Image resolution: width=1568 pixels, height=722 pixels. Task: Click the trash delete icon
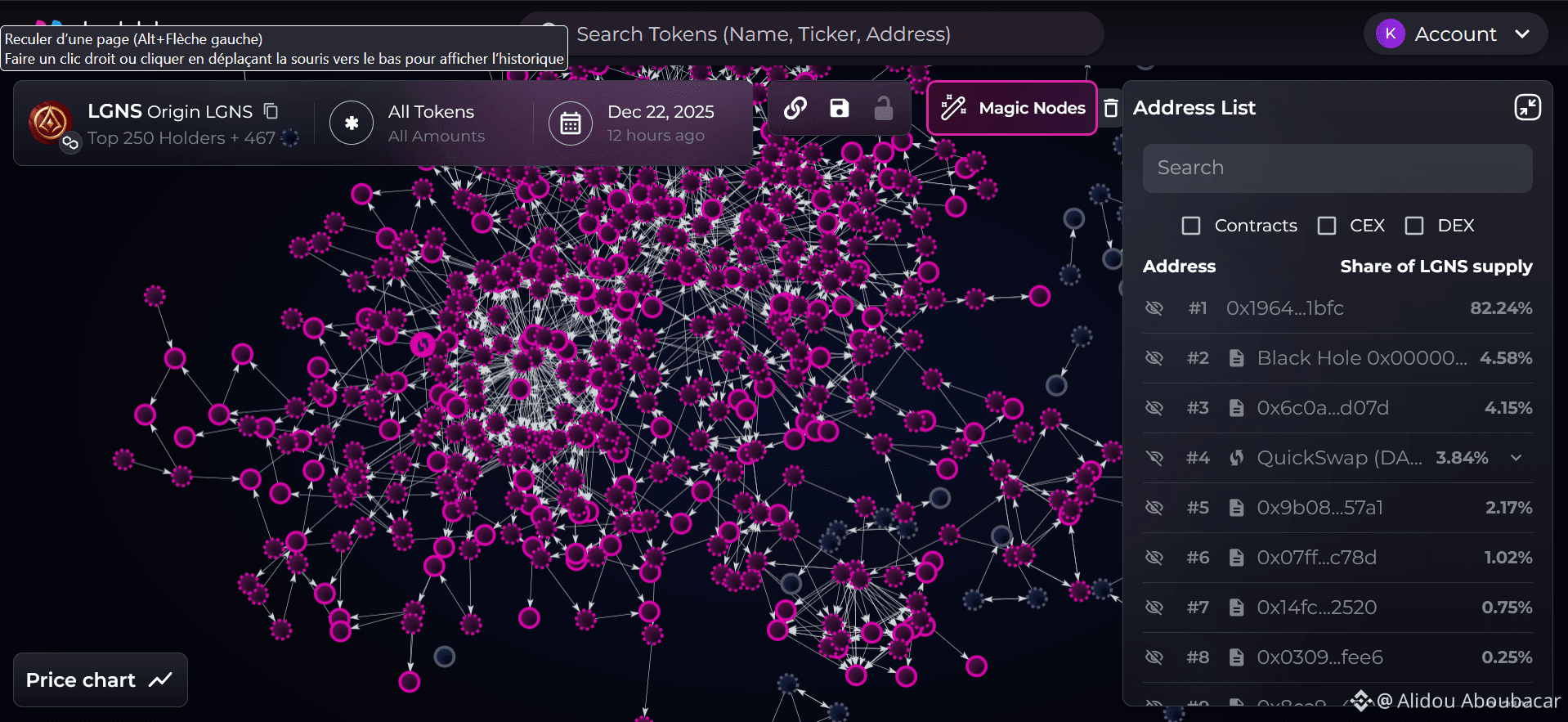tap(1111, 108)
